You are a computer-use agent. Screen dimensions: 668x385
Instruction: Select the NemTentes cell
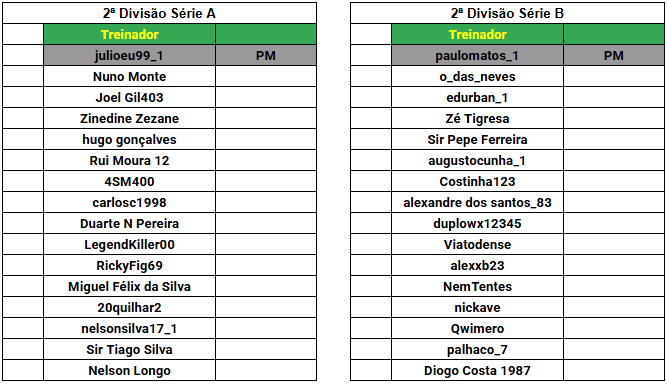coord(478,286)
